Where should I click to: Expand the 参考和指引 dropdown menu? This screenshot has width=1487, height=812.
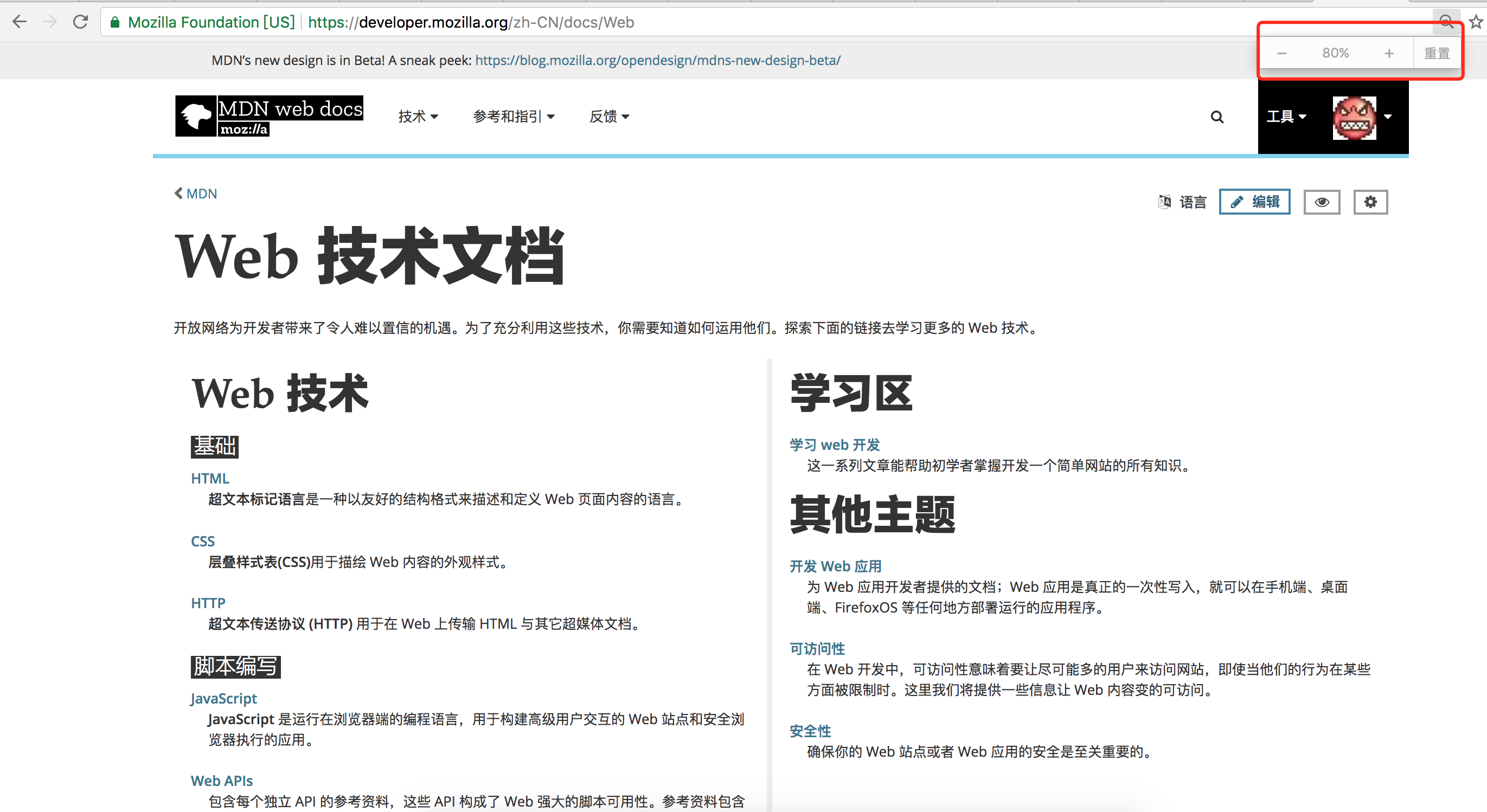click(x=513, y=117)
